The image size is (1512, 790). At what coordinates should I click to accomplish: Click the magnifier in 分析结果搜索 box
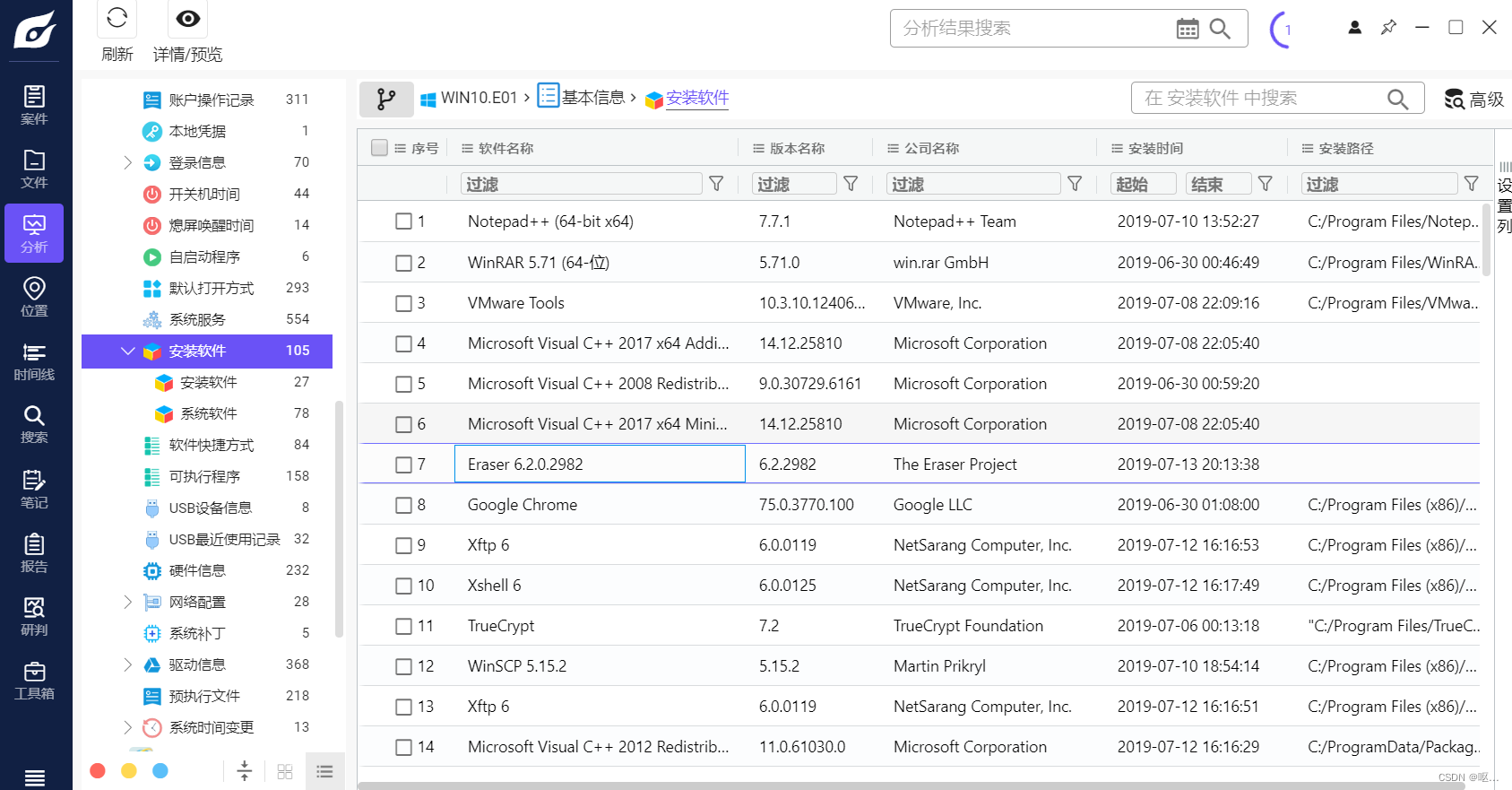tap(1220, 29)
